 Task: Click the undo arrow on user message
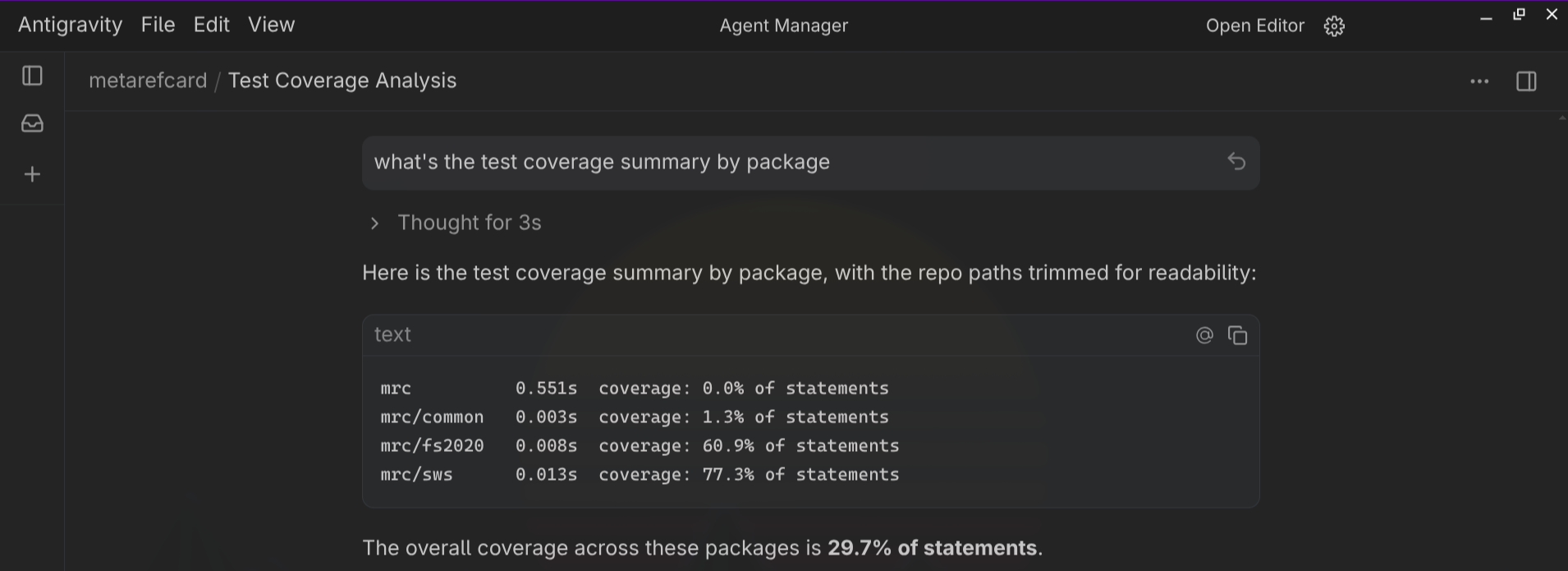pos(1236,162)
